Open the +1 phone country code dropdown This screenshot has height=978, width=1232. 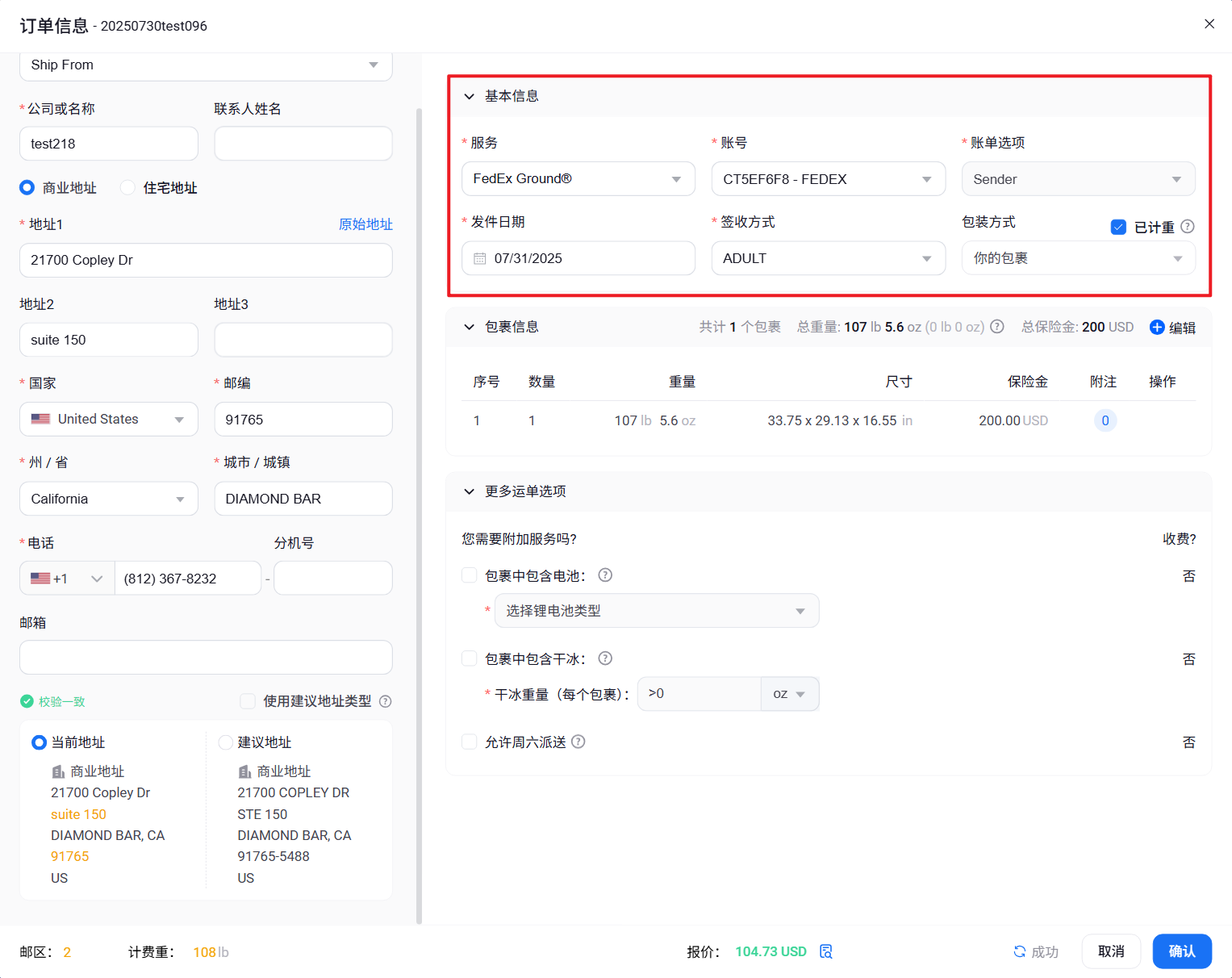(x=67, y=579)
